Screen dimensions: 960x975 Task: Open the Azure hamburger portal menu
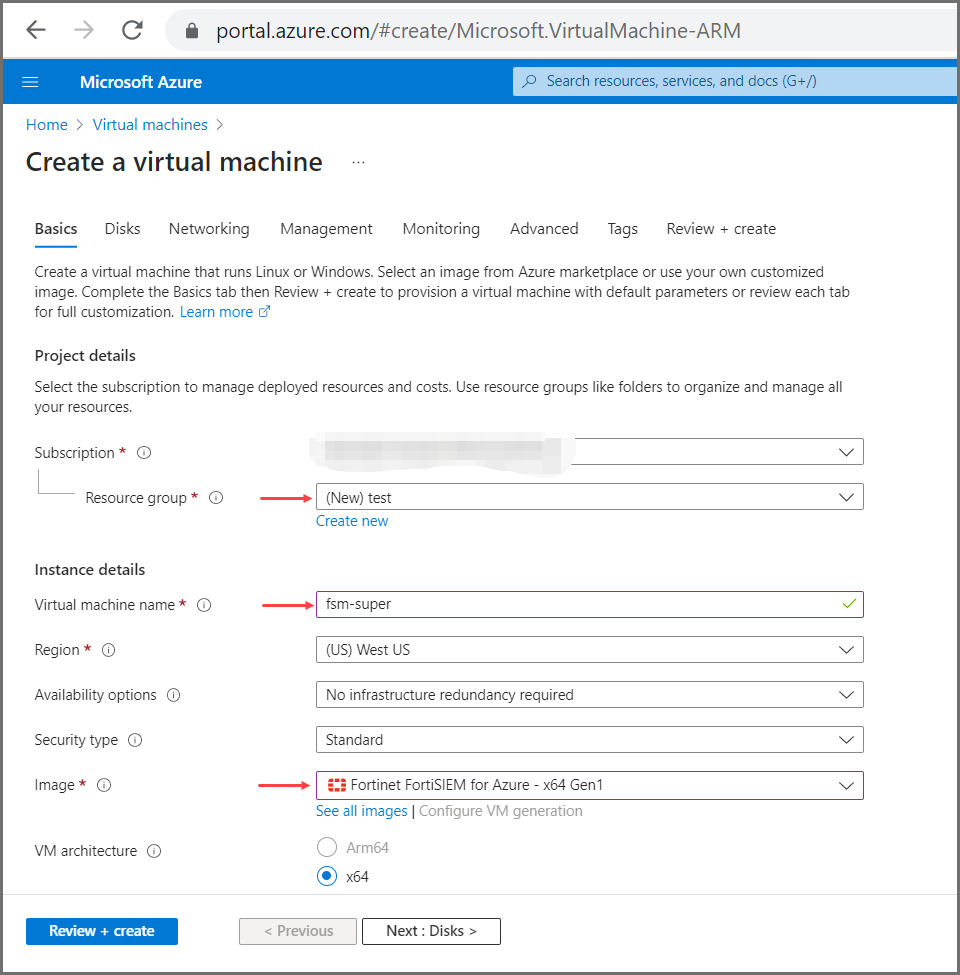point(30,82)
